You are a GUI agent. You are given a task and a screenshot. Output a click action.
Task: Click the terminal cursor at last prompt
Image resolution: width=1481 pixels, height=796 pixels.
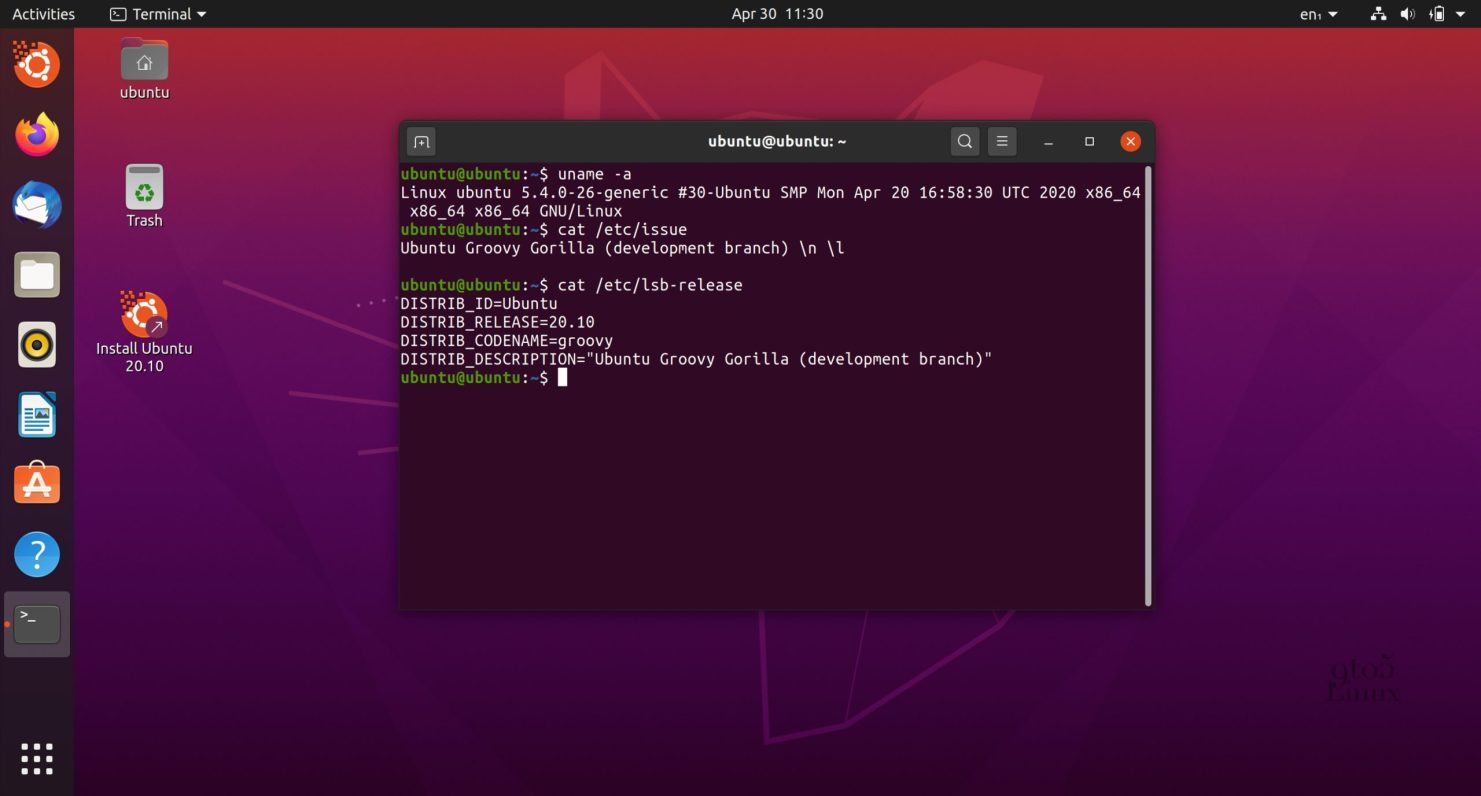562,377
